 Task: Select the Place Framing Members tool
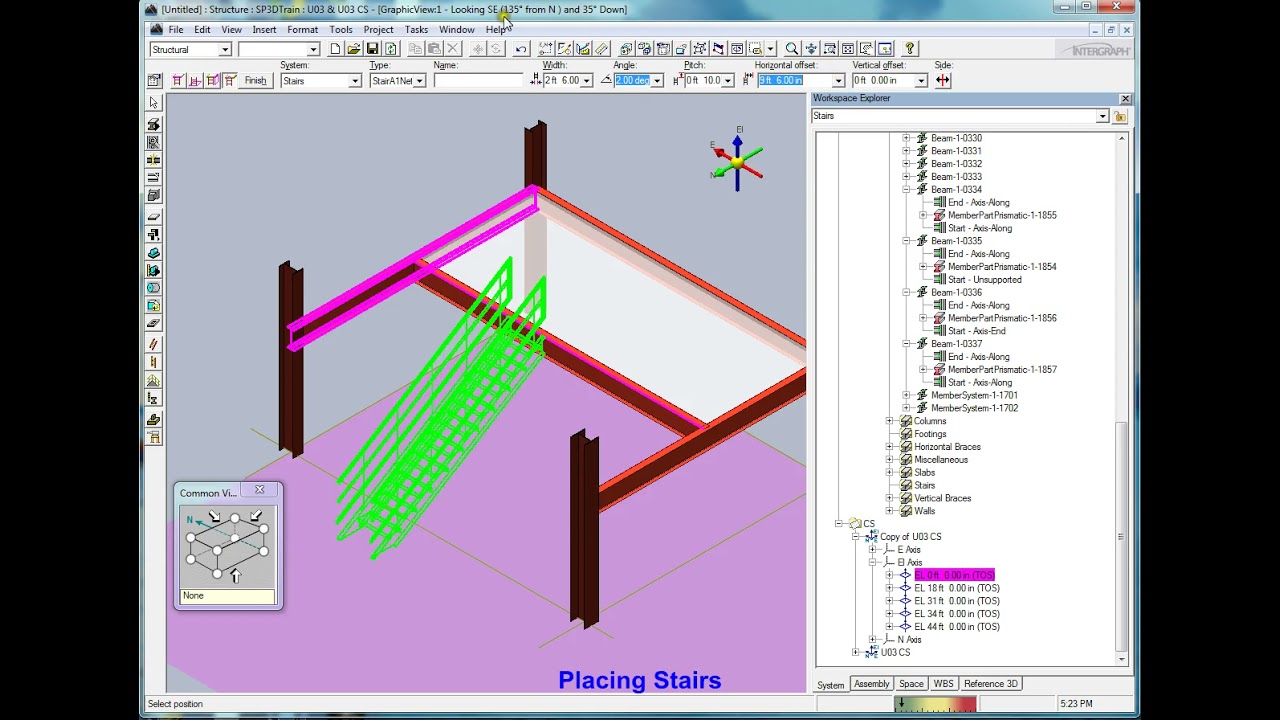pyautogui.click(x=153, y=142)
